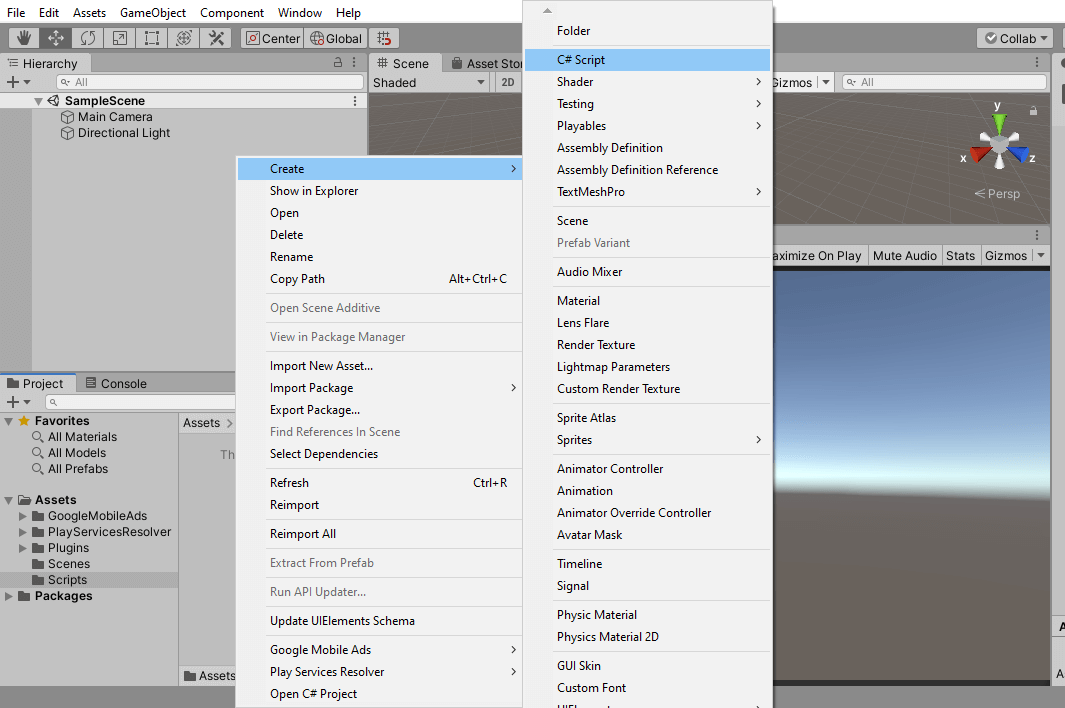The width and height of the screenshot is (1065, 708).
Task: Open the custom editor tools icon
Action: tap(216, 38)
